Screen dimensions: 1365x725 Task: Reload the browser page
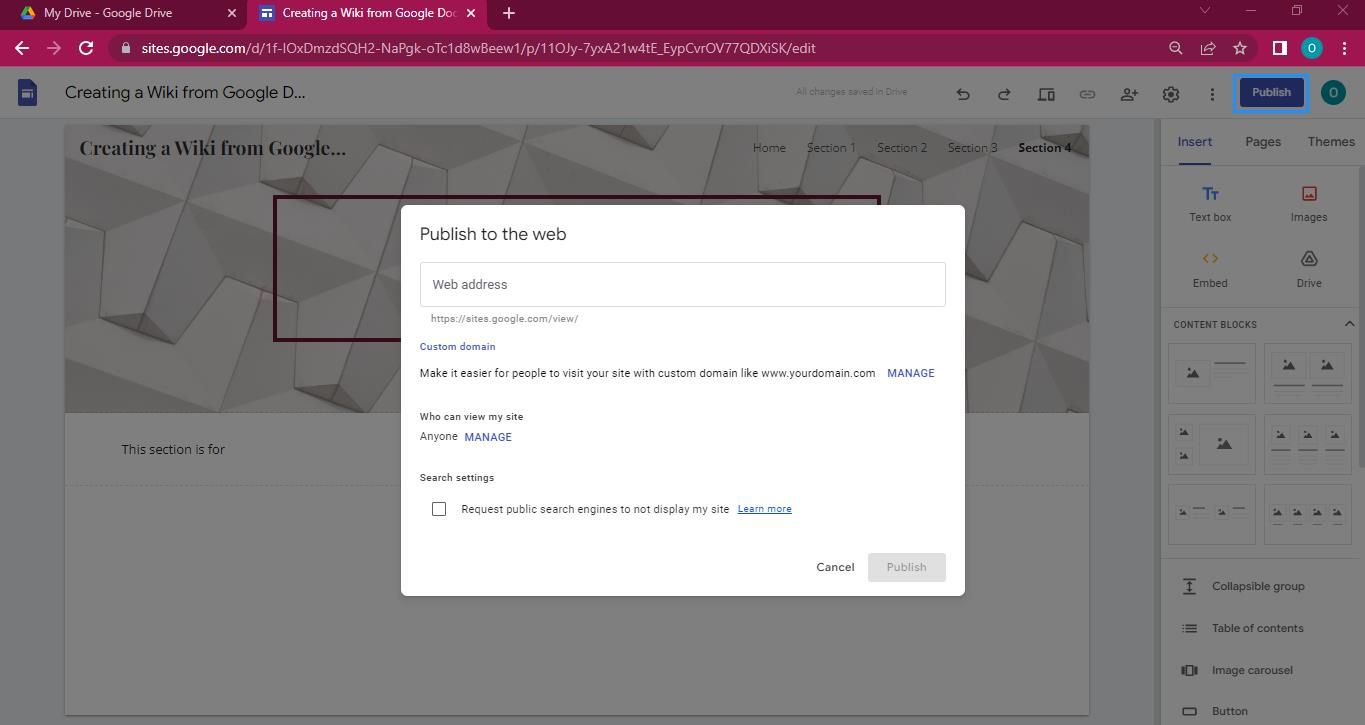tap(86, 48)
